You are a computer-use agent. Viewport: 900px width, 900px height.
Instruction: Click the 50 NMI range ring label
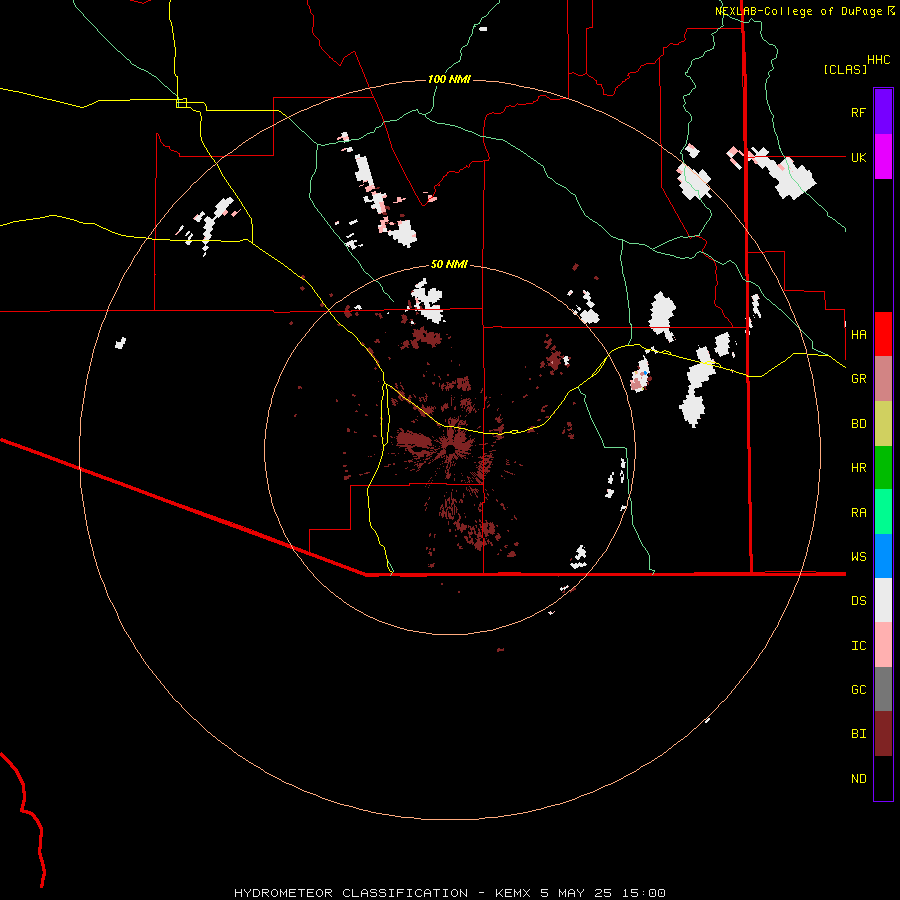click(449, 264)
